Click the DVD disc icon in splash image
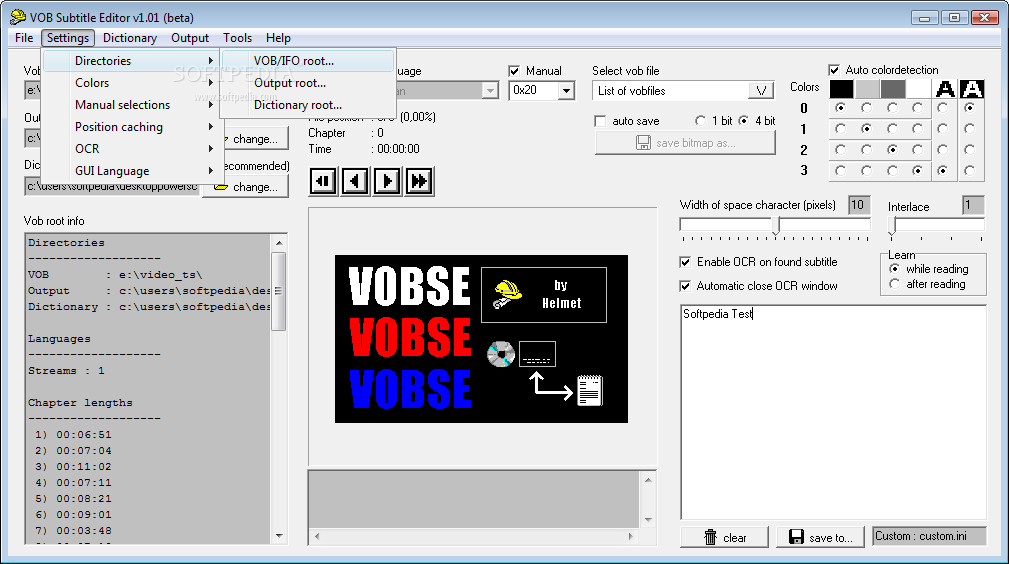1009x564 pixels. [501, 354]
